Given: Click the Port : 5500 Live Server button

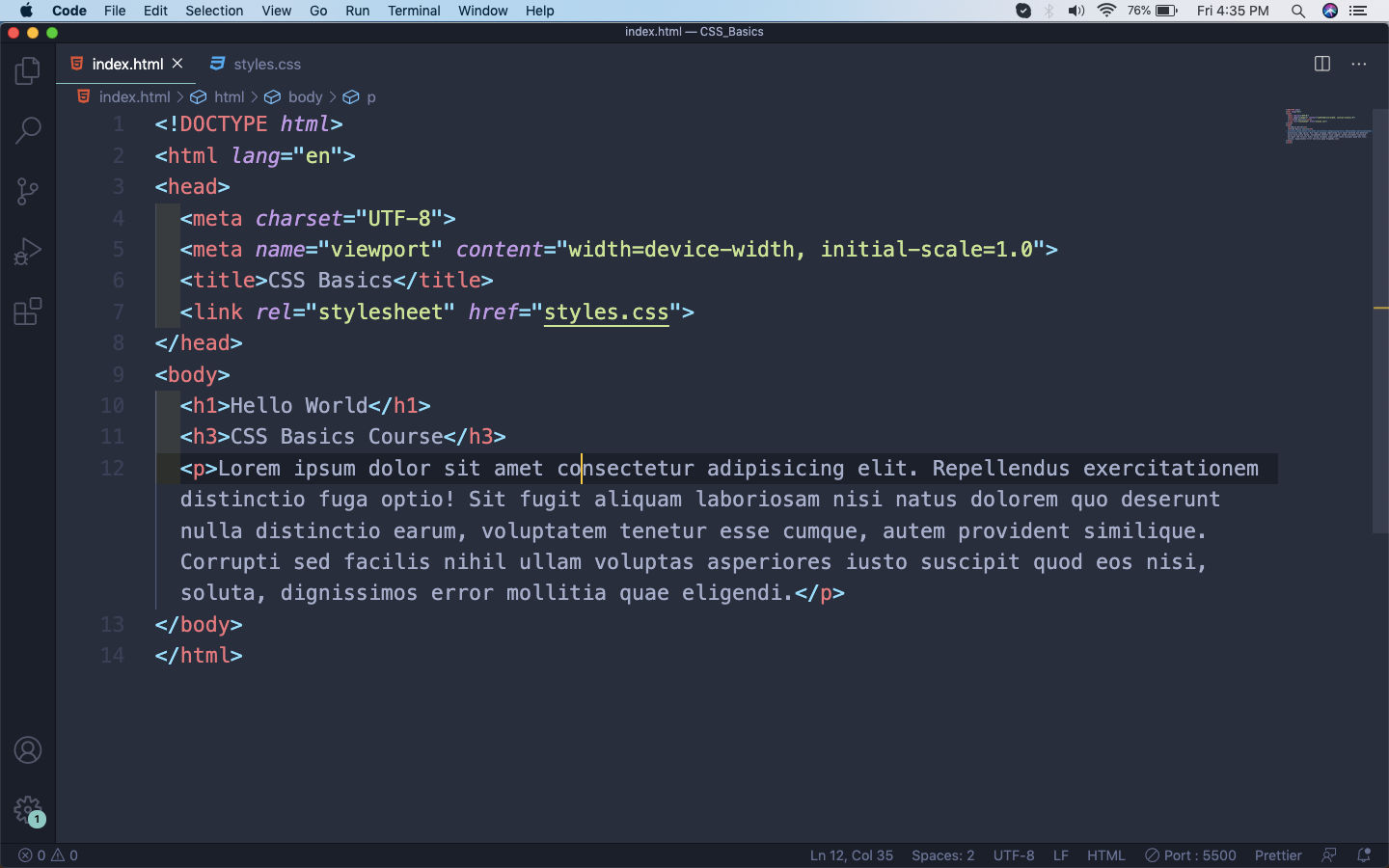Looking at the screenshot, I should 1190,855.
